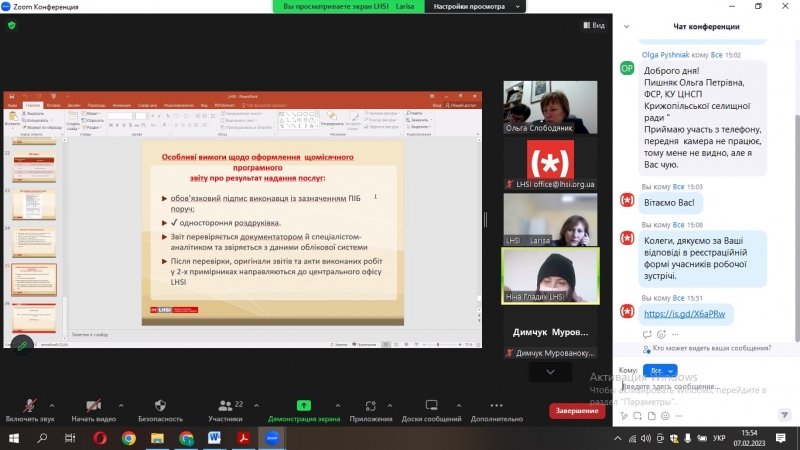The width and height of the screenshot is (800, 450).
Task: Click the green encryption shield icon
Action: 12,25
